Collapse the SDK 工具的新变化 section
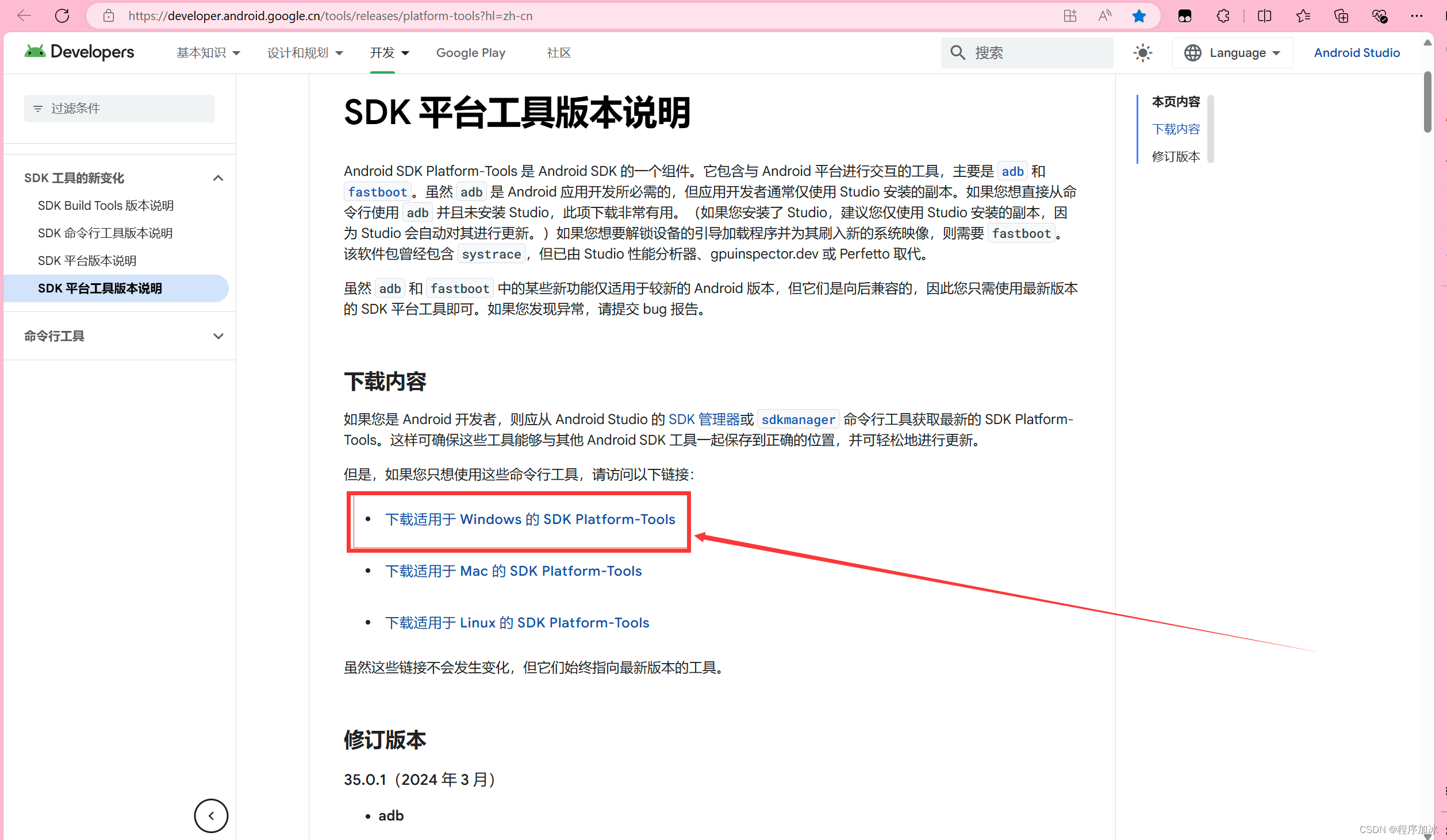This screenshot has height=840, width=1447. point(218,178)
